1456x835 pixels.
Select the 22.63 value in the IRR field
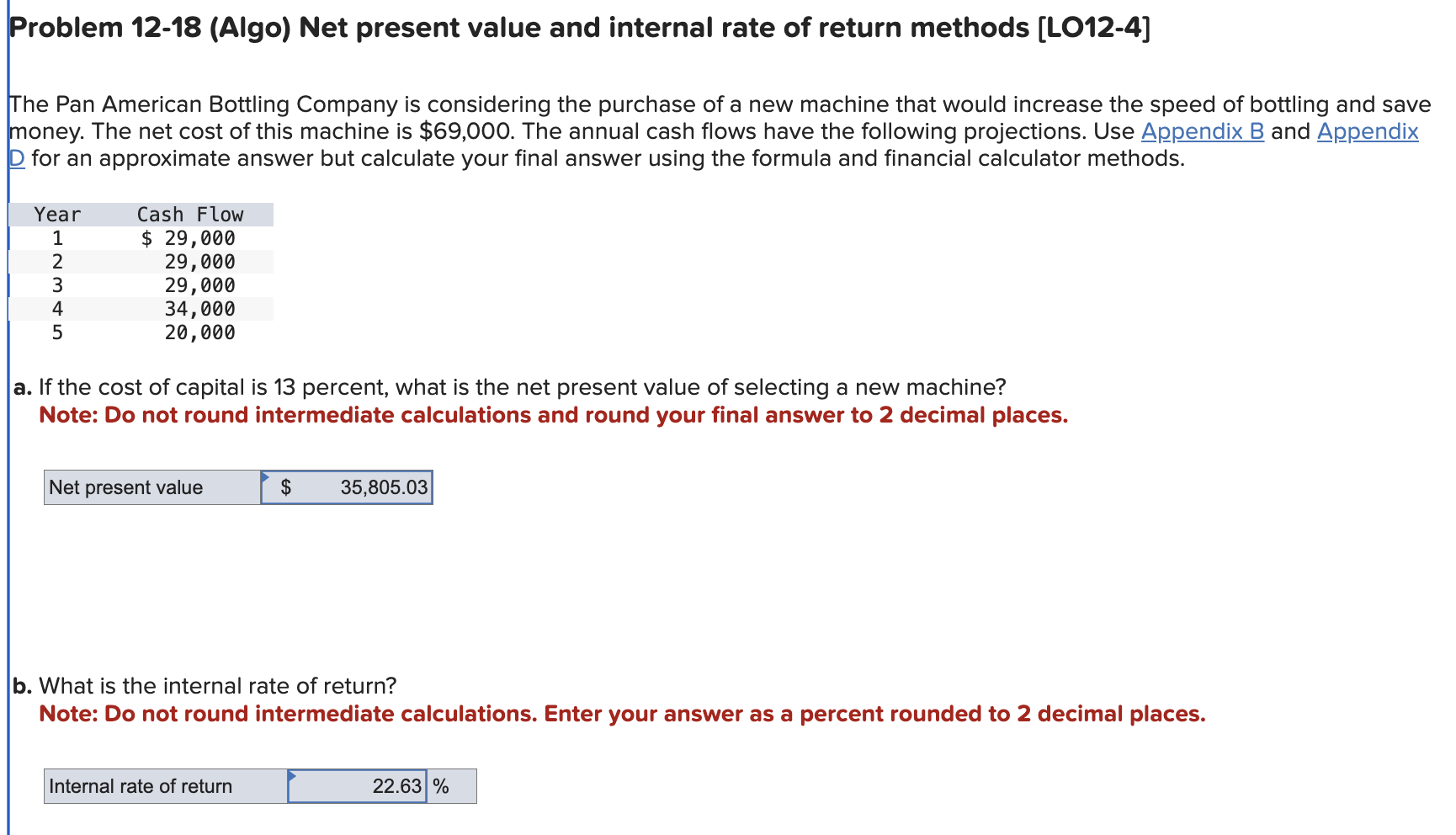pos(396,786)
